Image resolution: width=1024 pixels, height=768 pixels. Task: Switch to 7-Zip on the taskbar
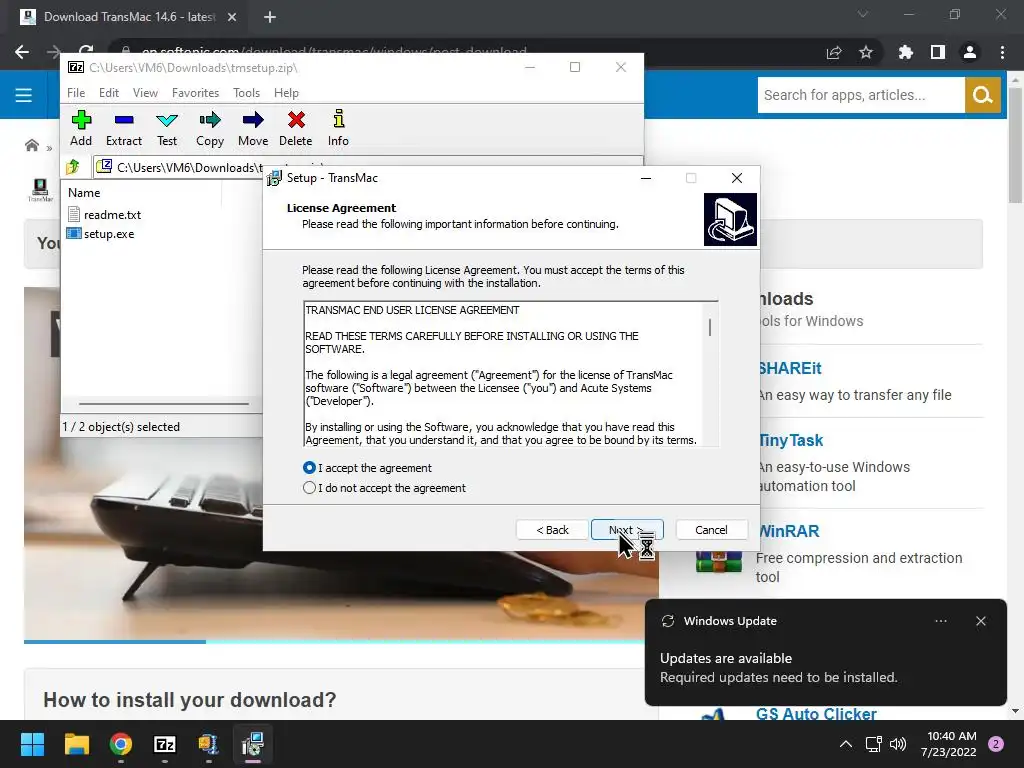165,744
